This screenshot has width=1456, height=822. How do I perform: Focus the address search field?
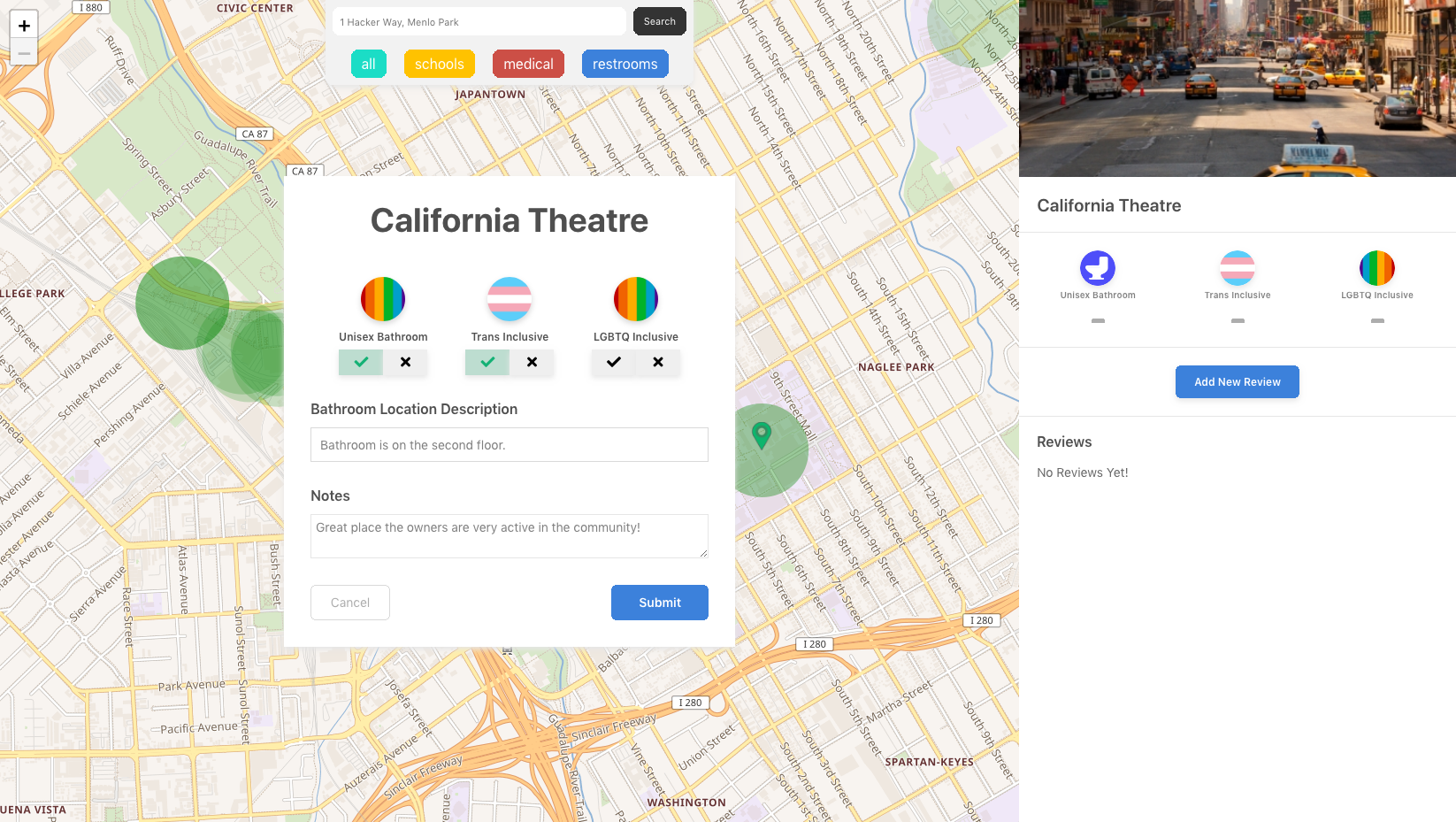(x=479, y=21)
